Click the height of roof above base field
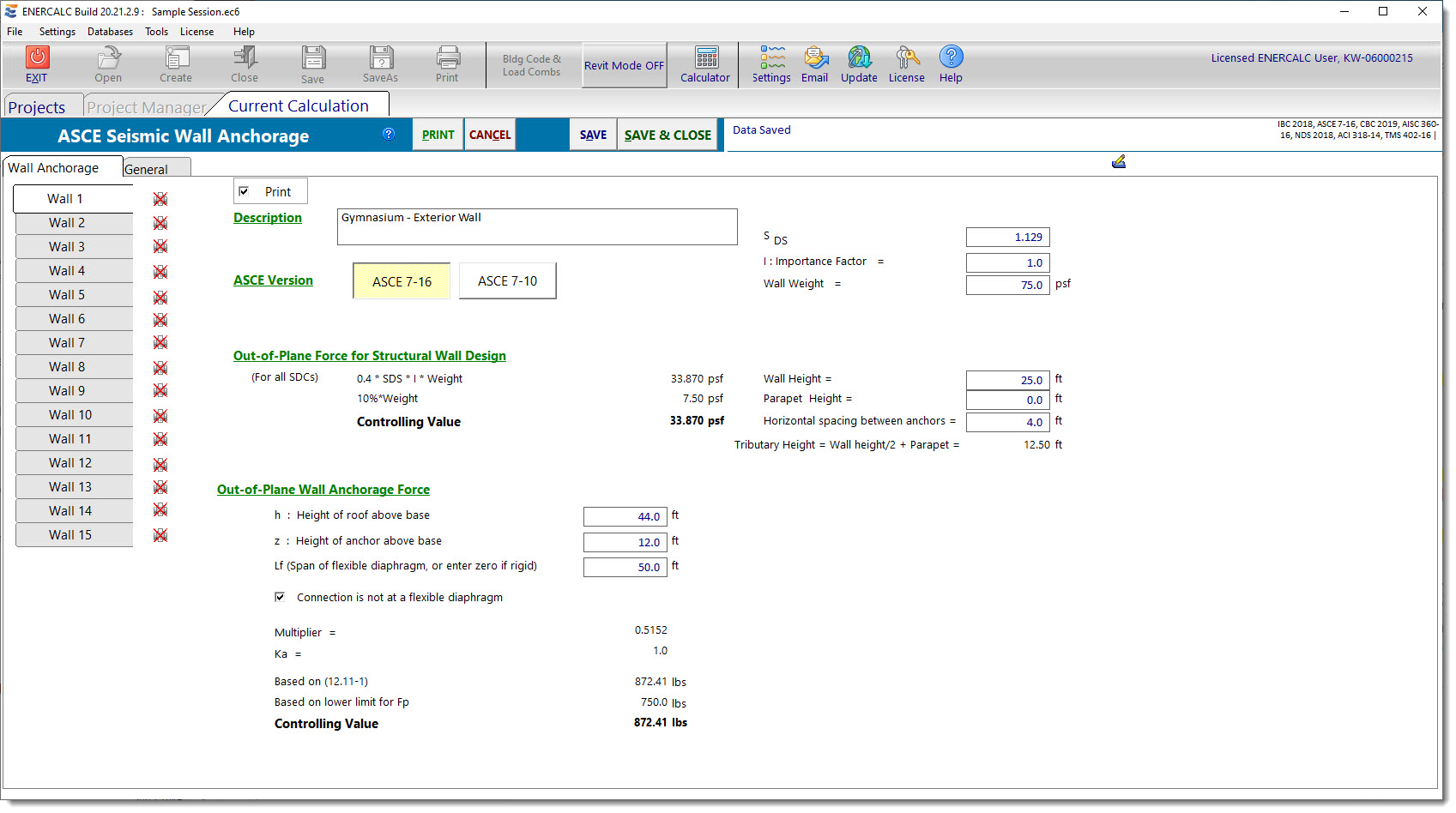1456x813 pixels. (625, 516)
